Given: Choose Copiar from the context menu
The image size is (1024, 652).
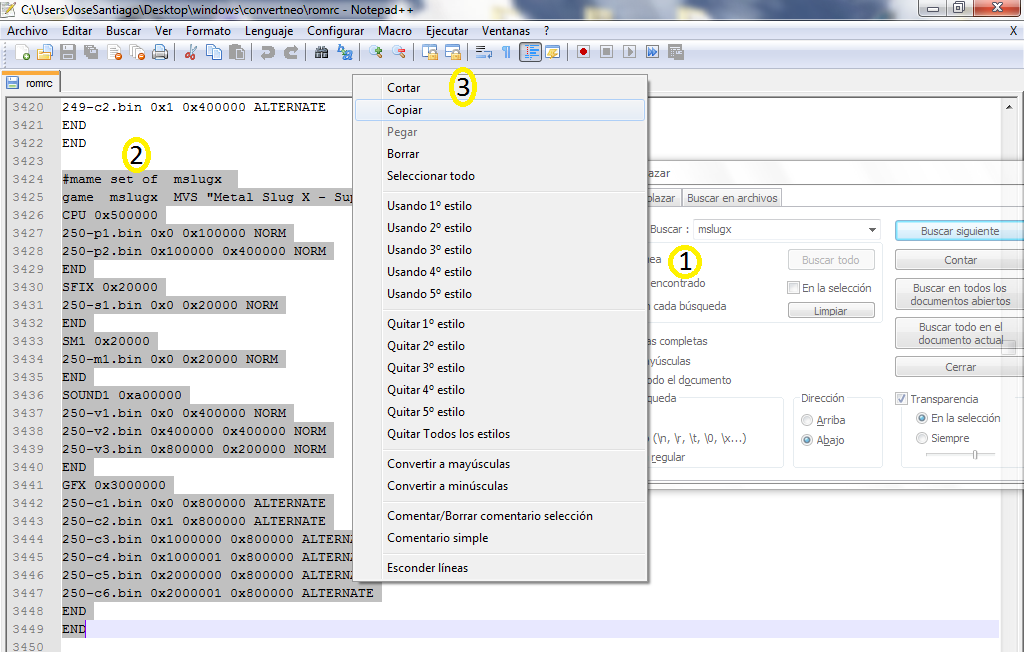Looking at the screenshot, I should click(500, 110).
